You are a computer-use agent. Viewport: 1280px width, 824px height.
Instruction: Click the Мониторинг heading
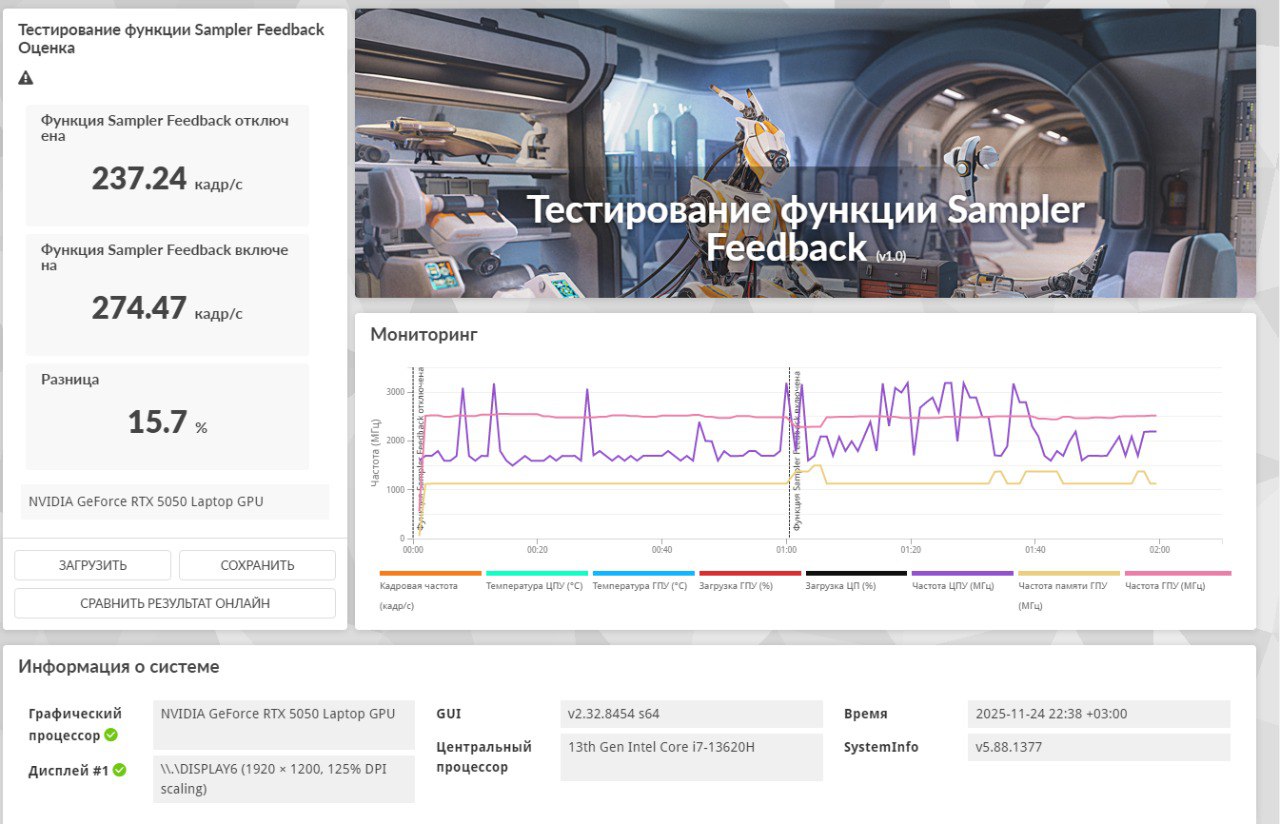[424, 334]
